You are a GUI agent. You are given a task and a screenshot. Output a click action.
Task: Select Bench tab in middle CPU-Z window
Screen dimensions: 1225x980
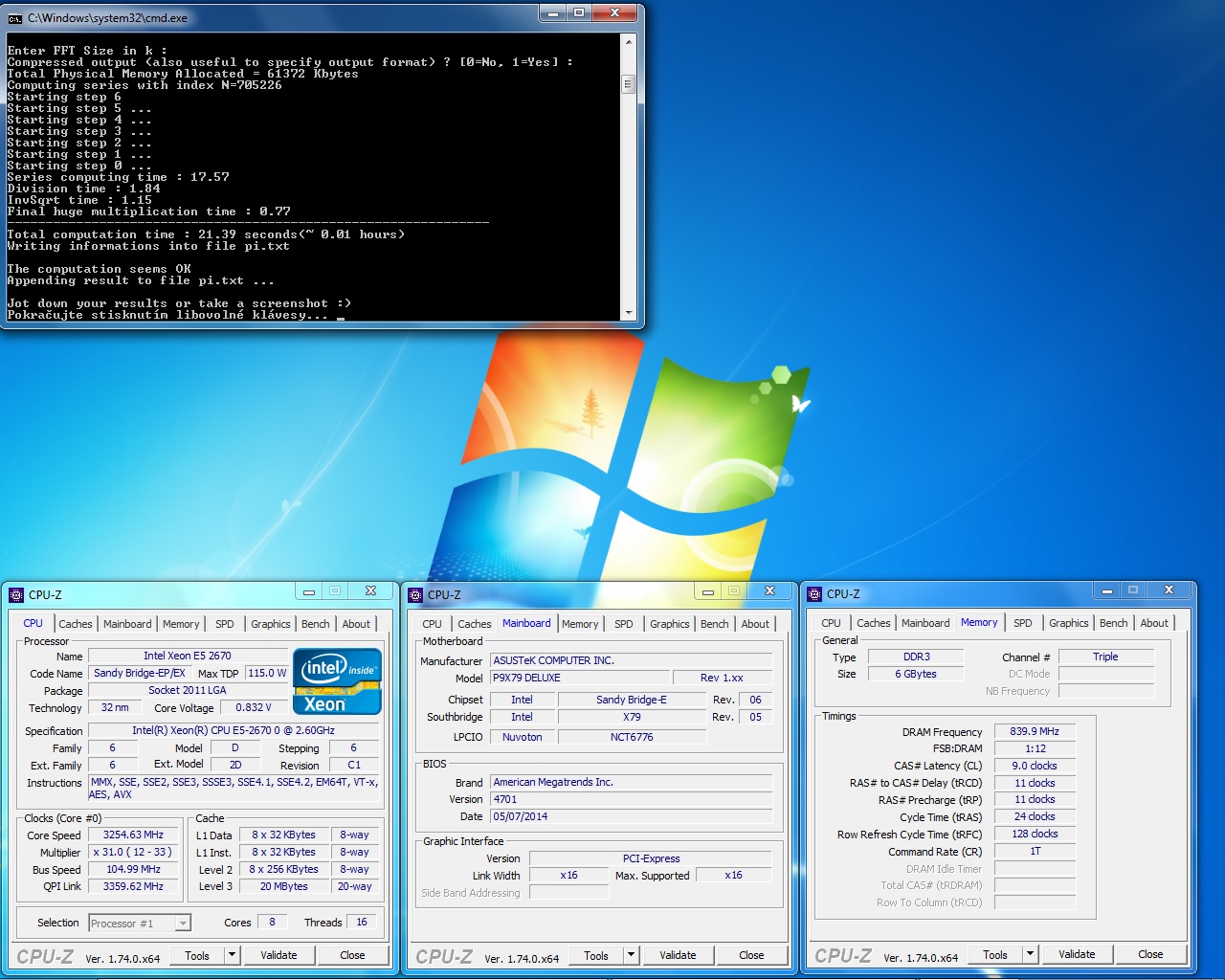(715, 624)
